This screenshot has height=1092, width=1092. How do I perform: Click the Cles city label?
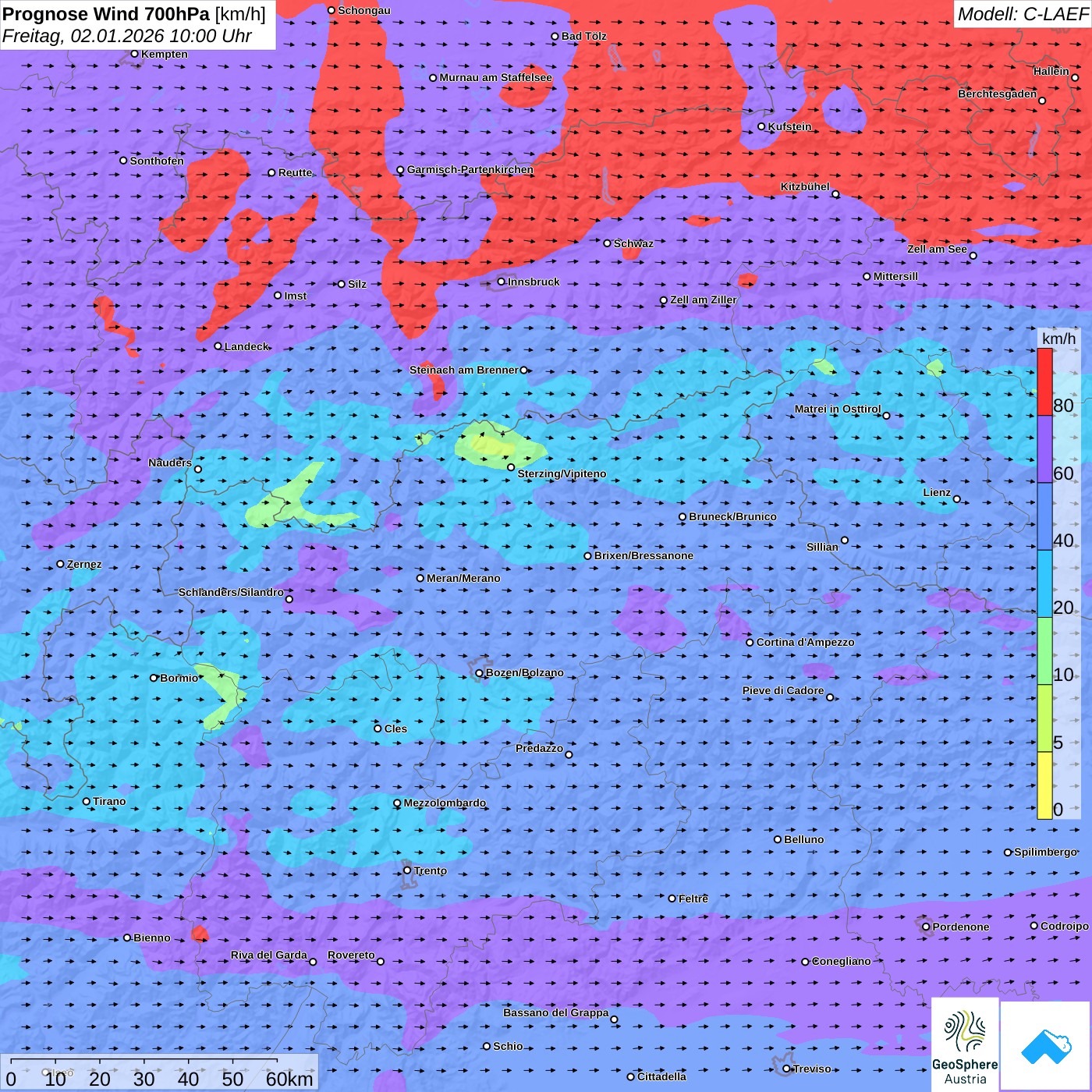(x=395, y=729)
